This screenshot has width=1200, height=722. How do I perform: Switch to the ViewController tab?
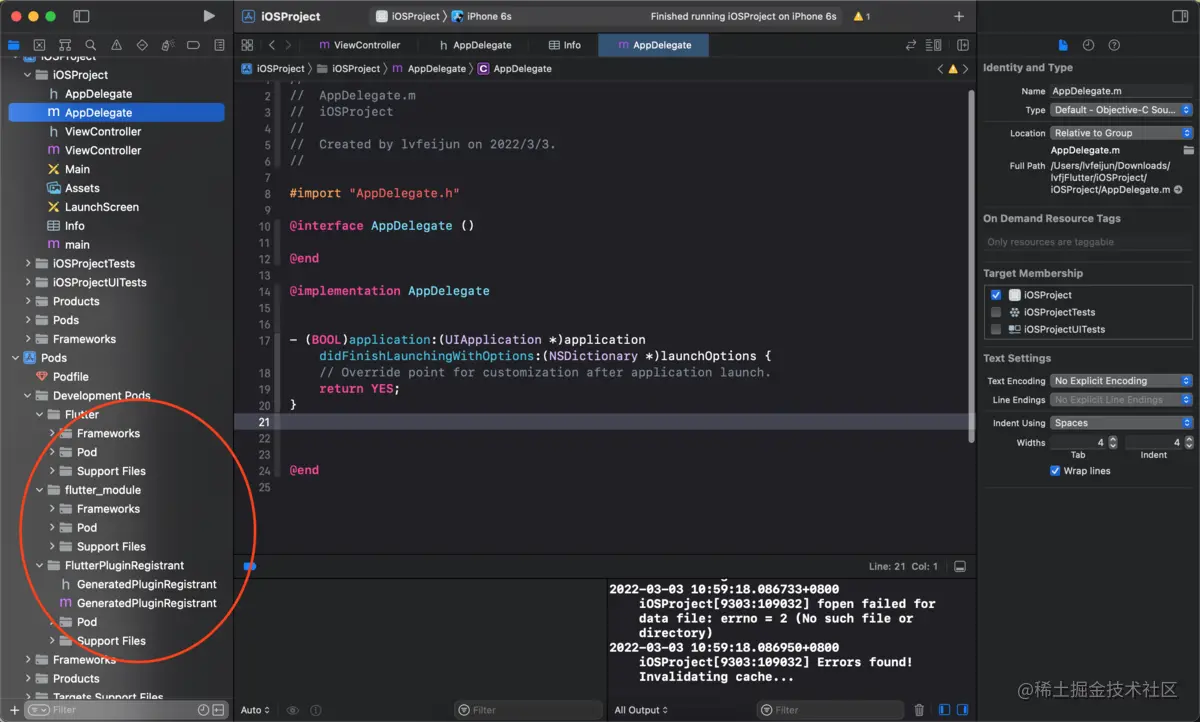tap(359, 45)
